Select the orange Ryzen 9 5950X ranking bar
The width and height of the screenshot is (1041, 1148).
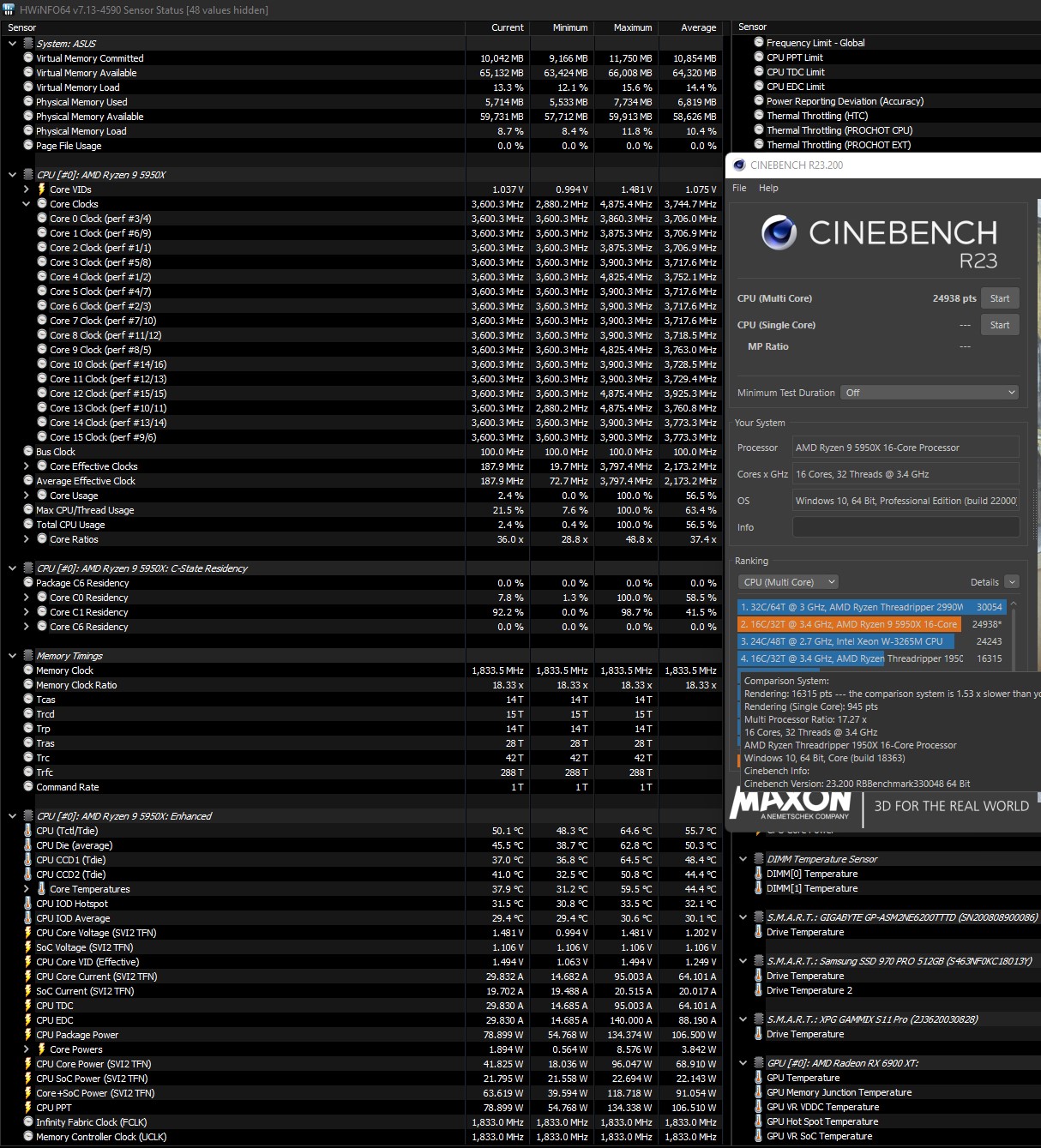(x=849, y=624)
